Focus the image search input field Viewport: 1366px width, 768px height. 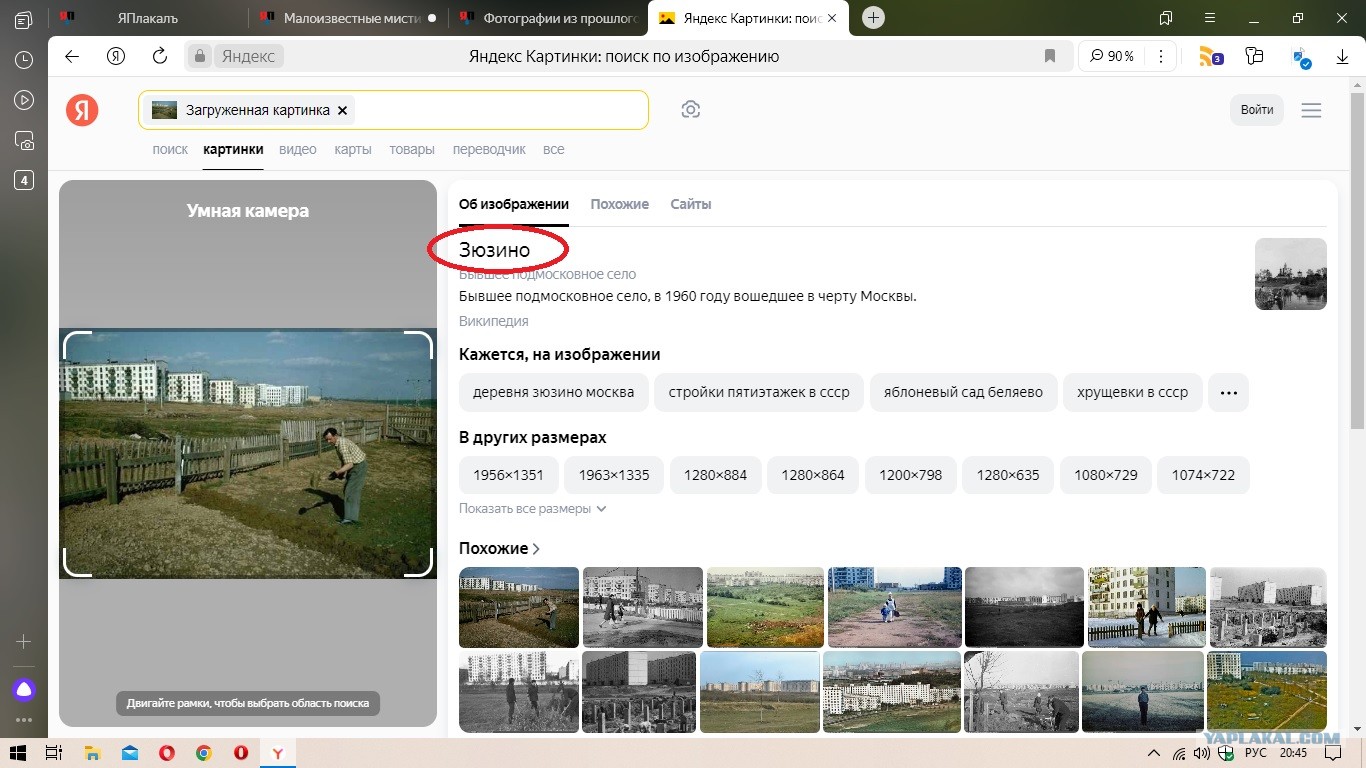pos(393,110)
